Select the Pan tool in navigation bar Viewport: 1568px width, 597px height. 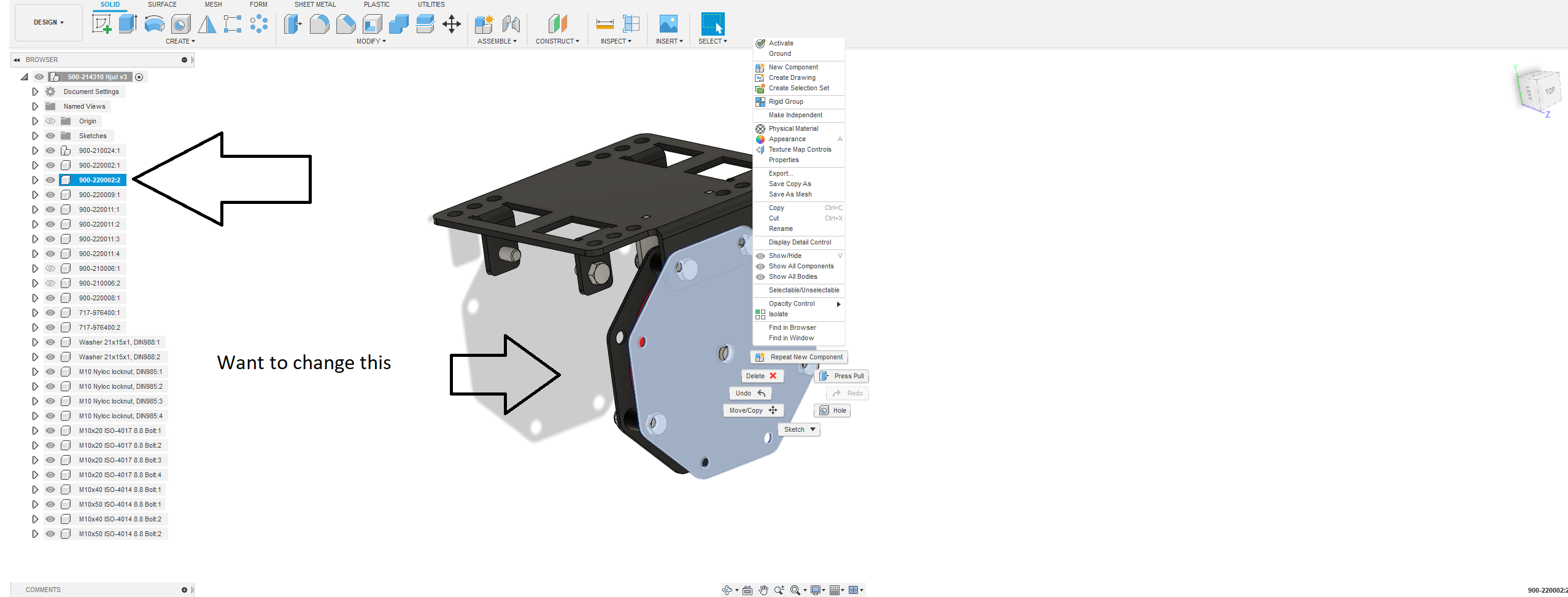(x=763, y=590)
